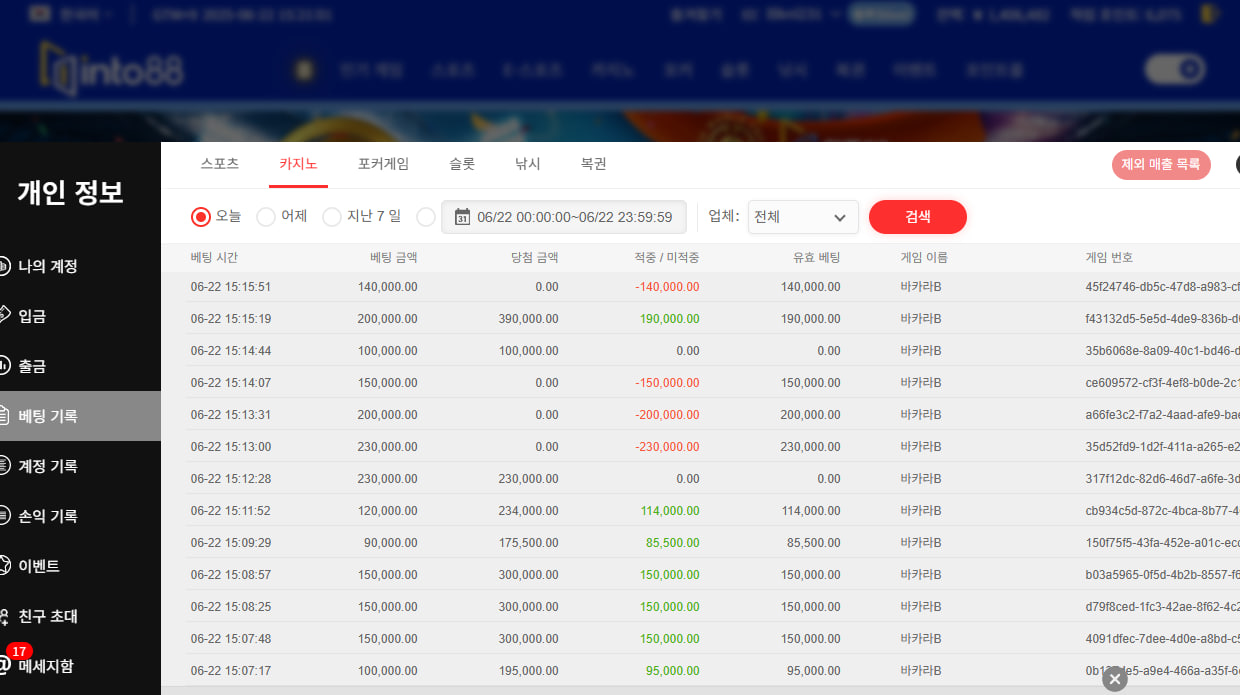Select the 어제 radio button
1240x695 pixels.
(266, 217)
